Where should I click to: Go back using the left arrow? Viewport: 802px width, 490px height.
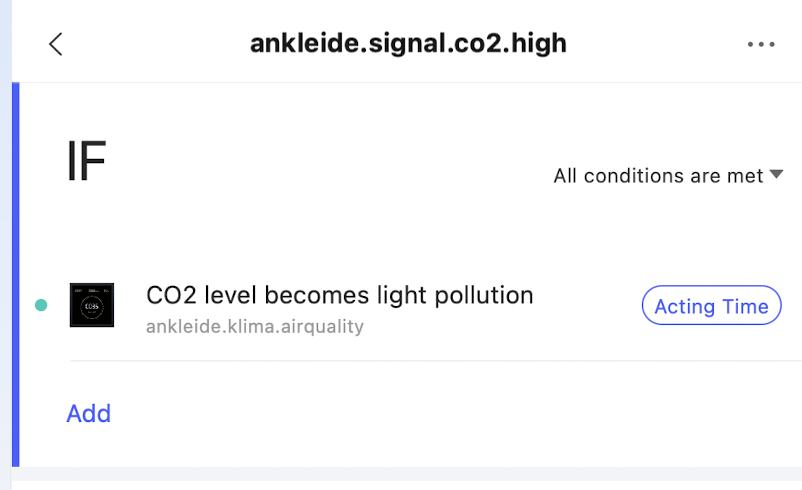pos(56,44)
